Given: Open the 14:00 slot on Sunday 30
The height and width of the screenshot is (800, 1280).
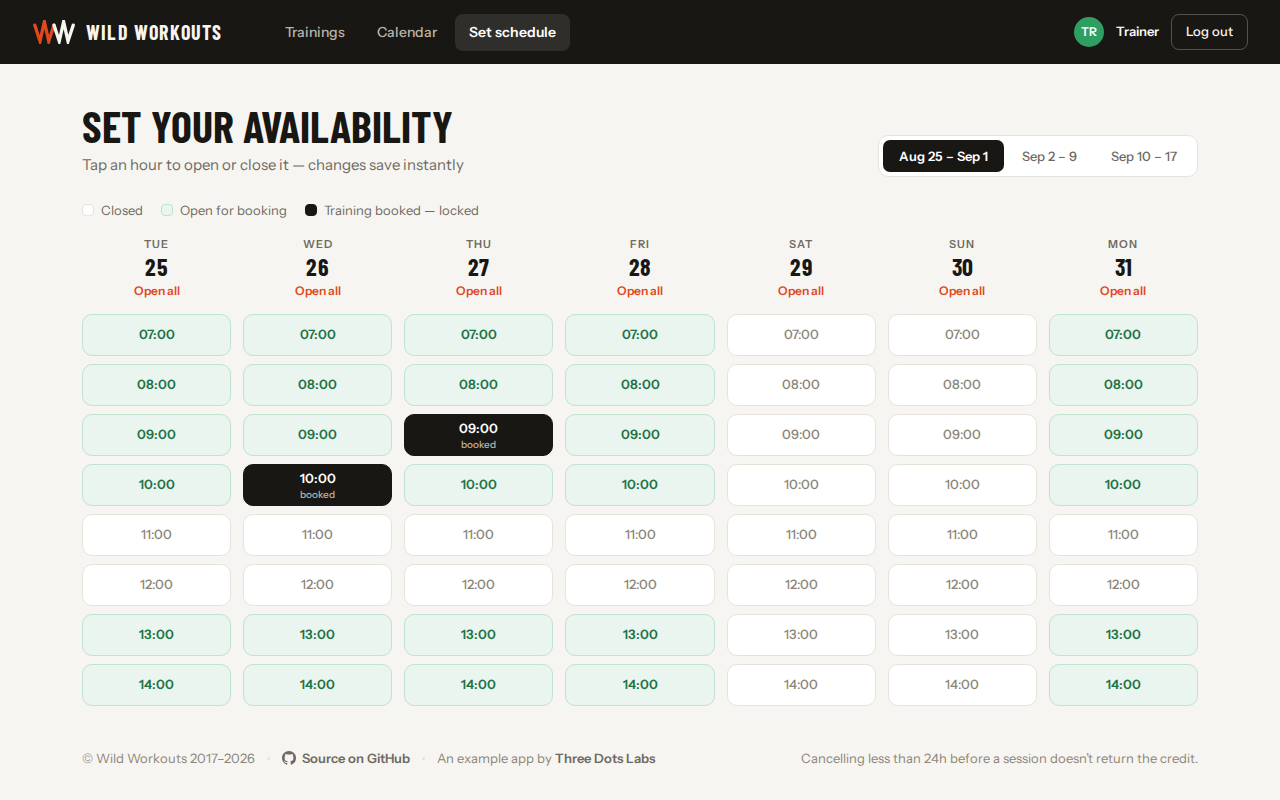Looking at the screenshot, I should tap(962, 685).
